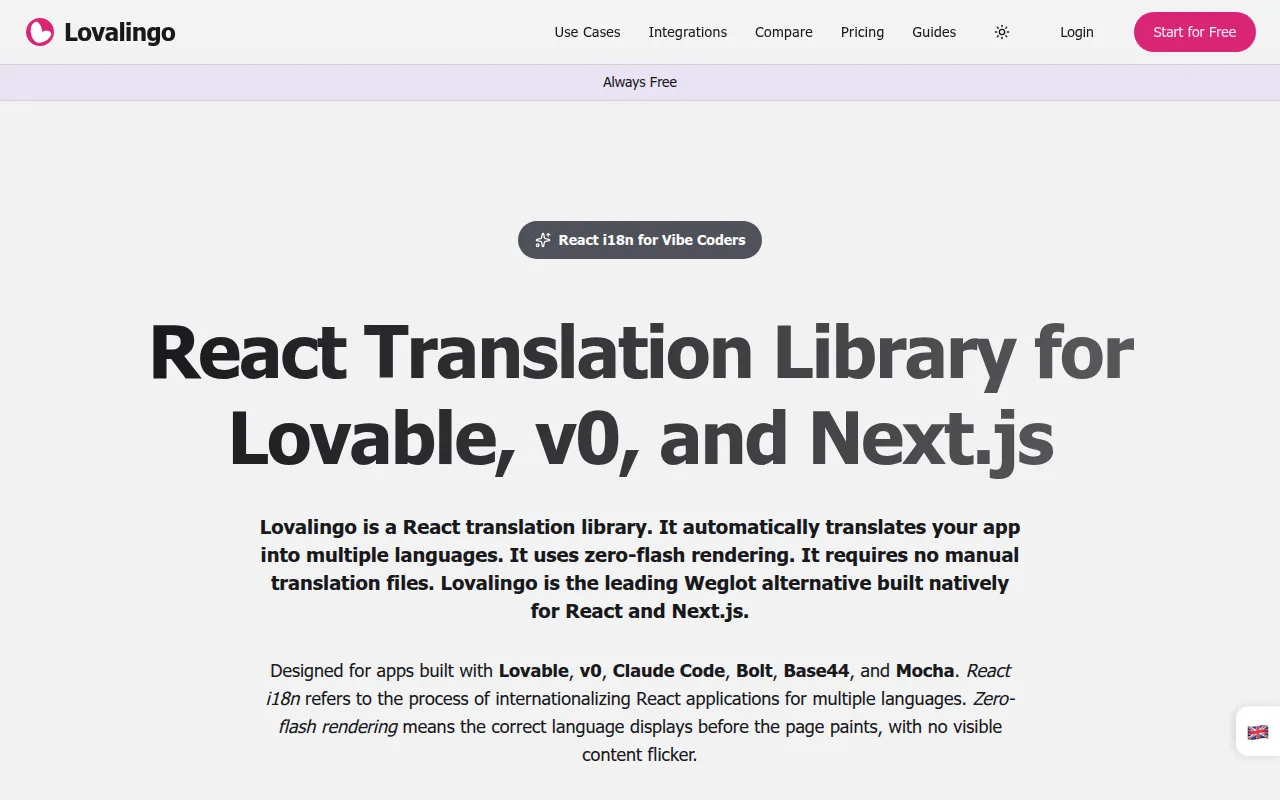
Task: Open the Integrations menu
Action: 688,32
